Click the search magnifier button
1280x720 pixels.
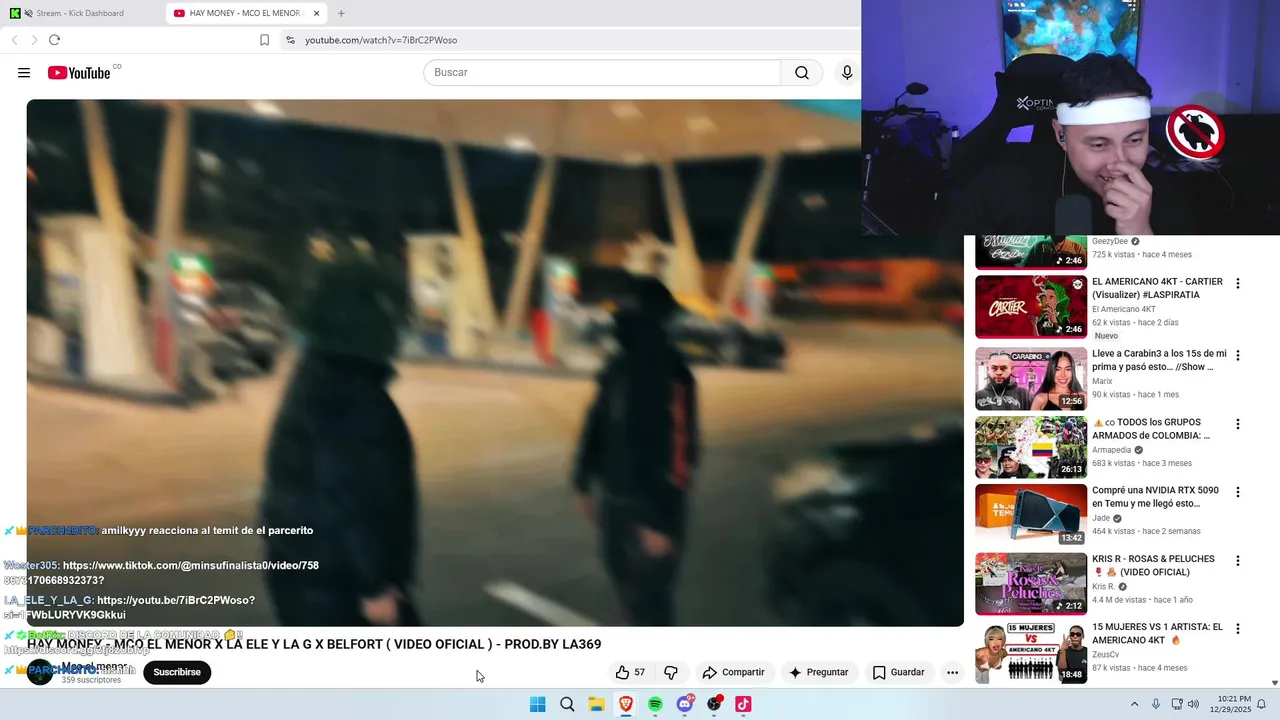coord(802,73)
